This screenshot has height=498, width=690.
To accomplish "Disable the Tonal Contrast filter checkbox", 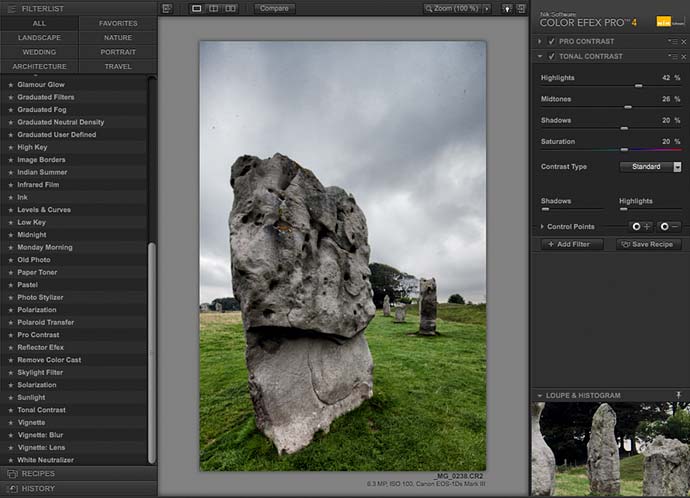I will (x=551, y=56).
